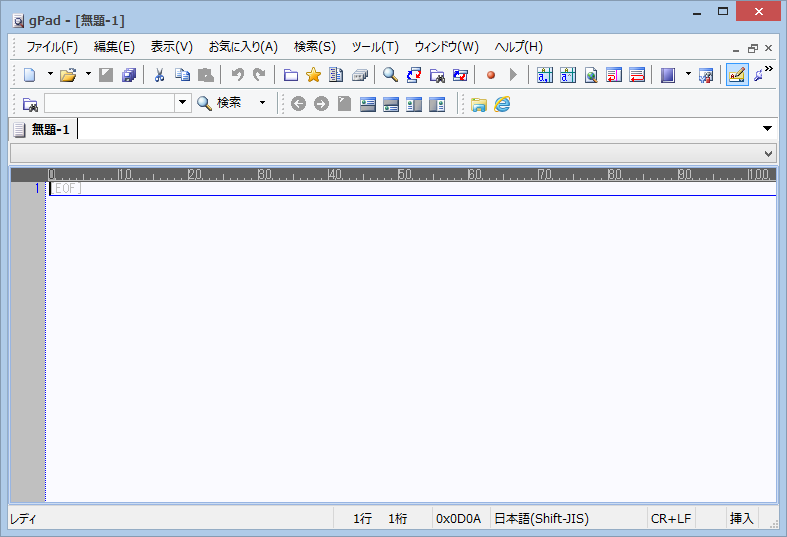Toggle the highlighted pencil edit mode button
The image size is (787, 537).
coord(737,75)
